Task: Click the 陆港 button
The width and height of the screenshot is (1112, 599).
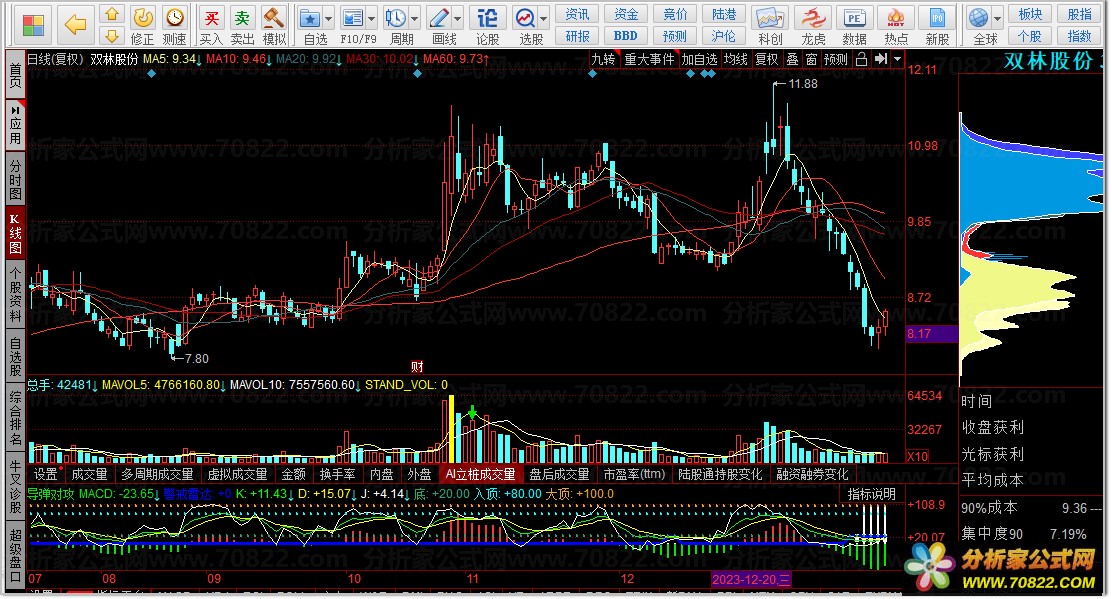Action: point(724,14)
